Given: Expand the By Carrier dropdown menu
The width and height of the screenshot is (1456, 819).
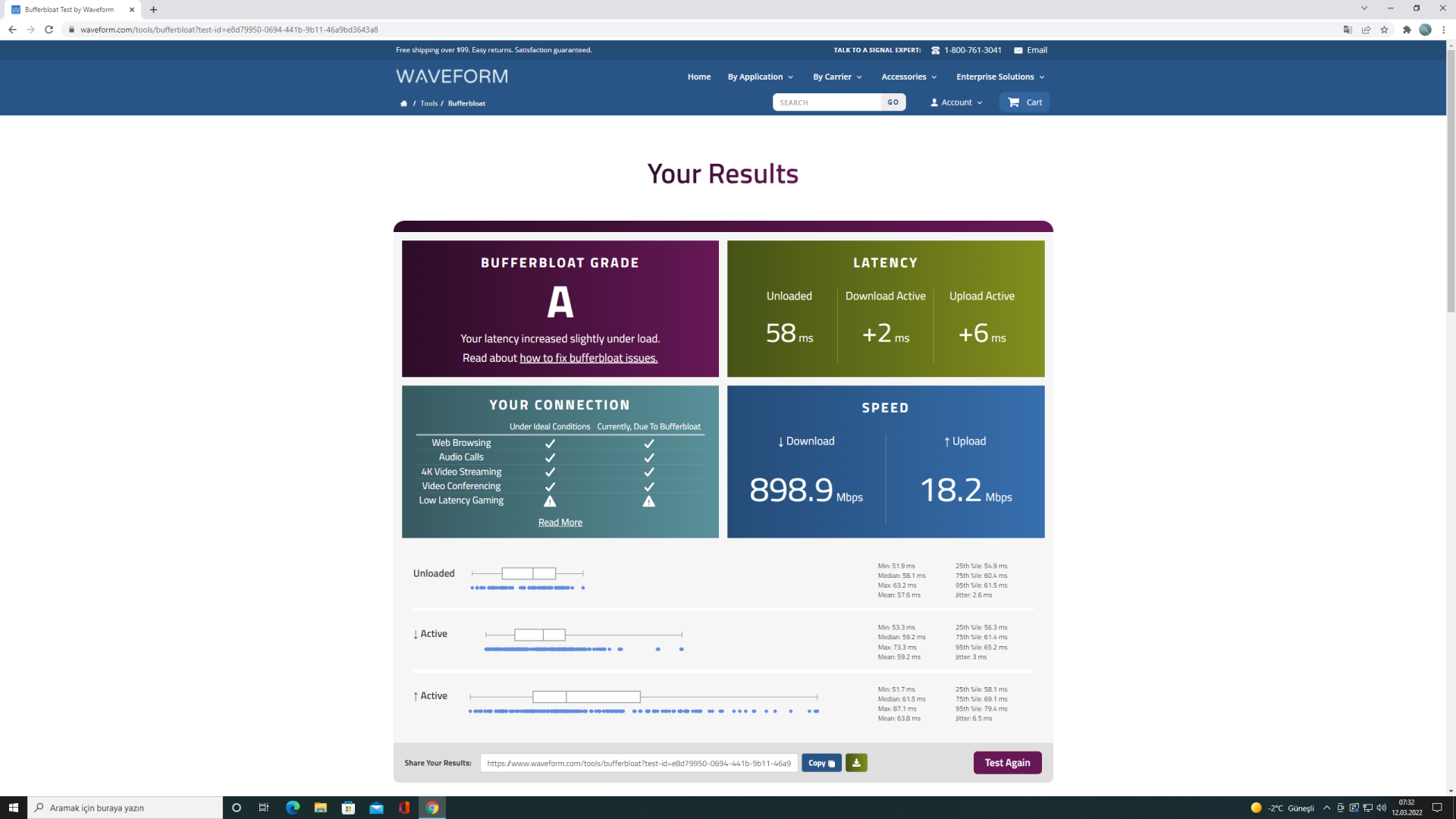Looking at the screenshot, I should [x=837, y=77].
